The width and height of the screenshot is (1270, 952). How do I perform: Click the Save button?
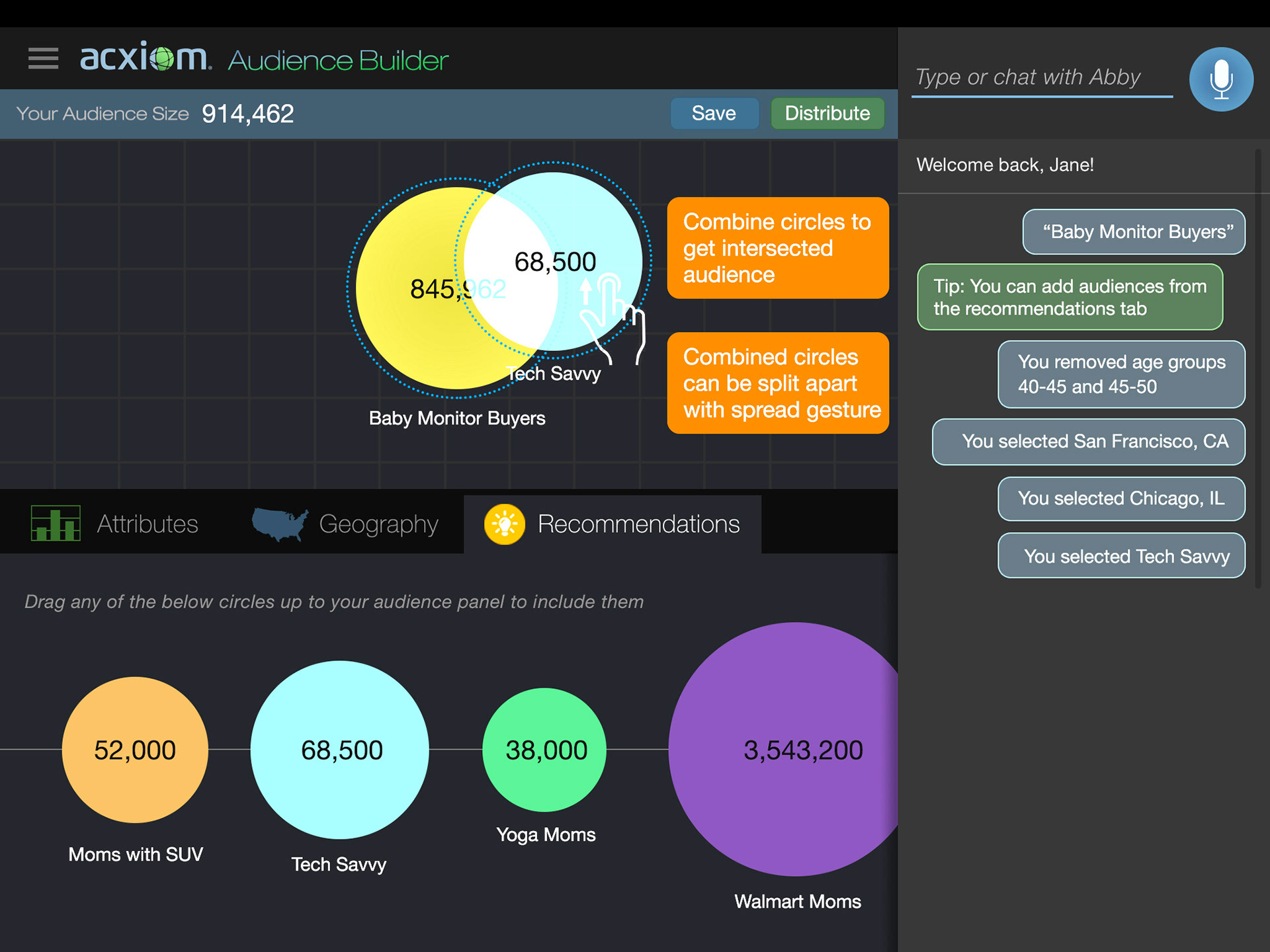click(714, 114)
